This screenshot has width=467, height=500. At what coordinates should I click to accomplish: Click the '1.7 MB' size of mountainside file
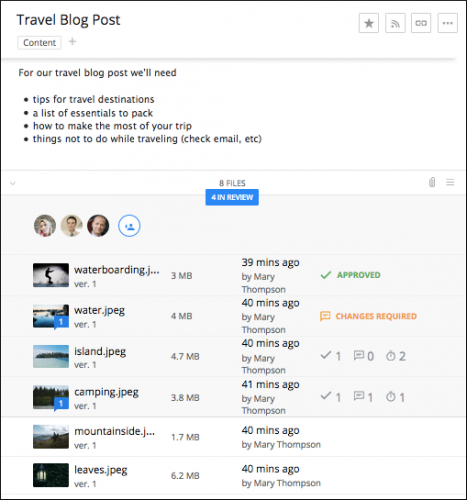coord(185,437)
